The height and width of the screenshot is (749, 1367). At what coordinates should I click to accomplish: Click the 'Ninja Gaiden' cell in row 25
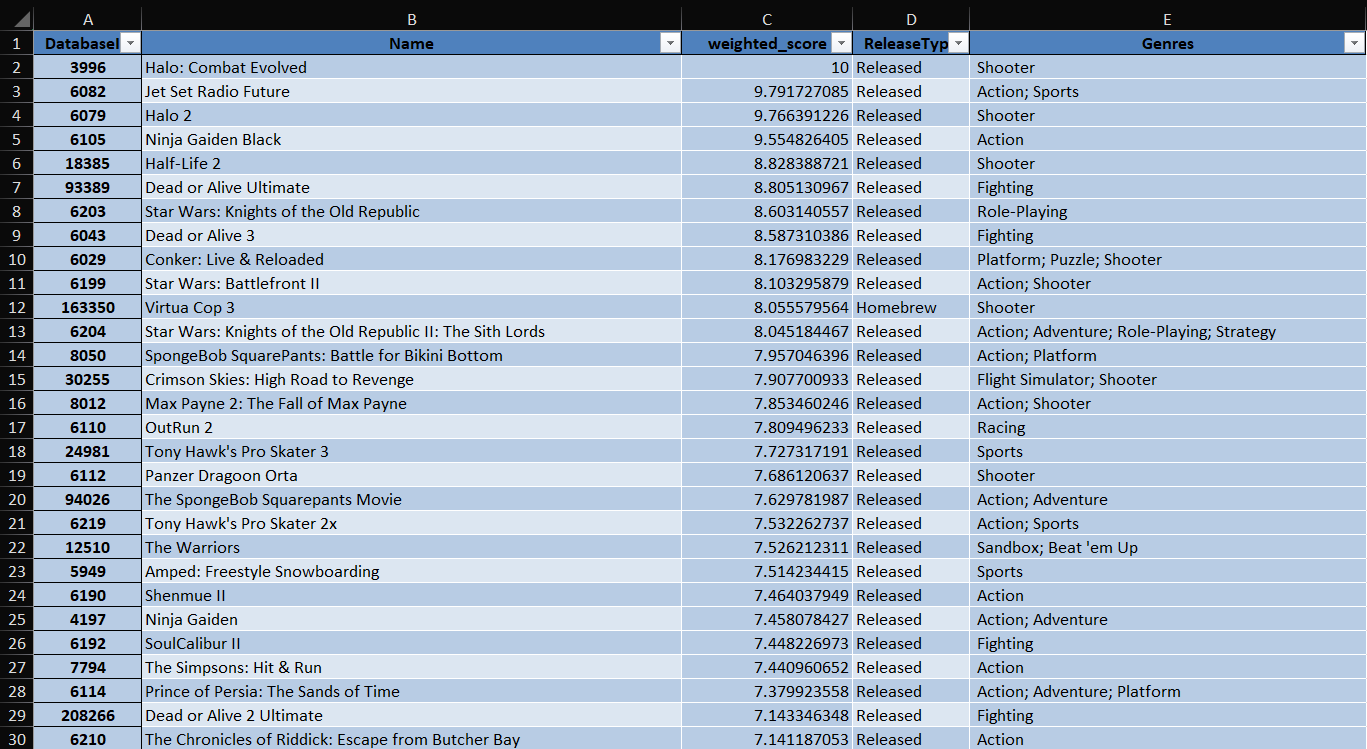point(412,619)
